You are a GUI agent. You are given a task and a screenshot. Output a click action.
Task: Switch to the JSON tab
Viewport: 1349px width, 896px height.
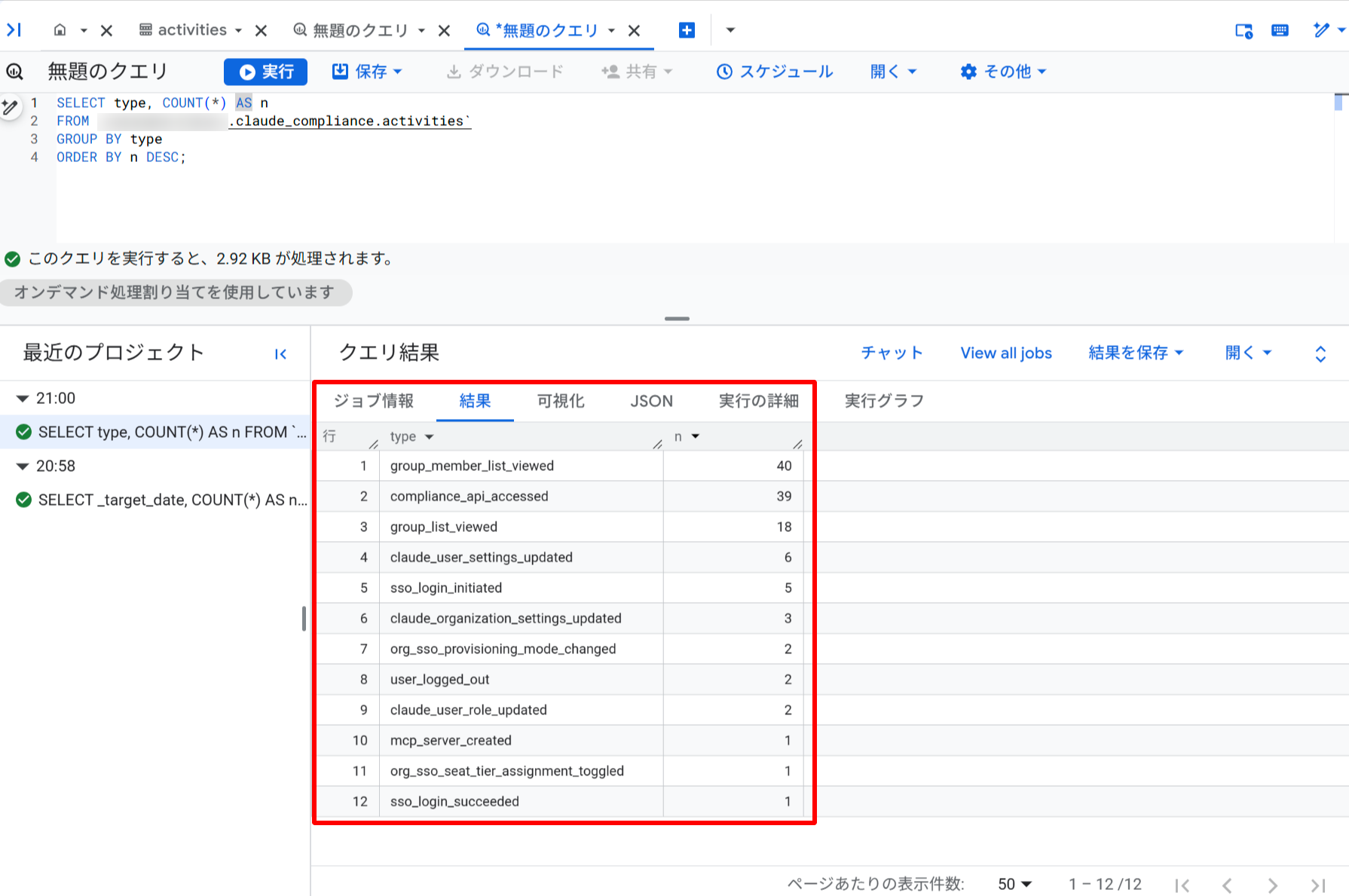coord(651,401)
